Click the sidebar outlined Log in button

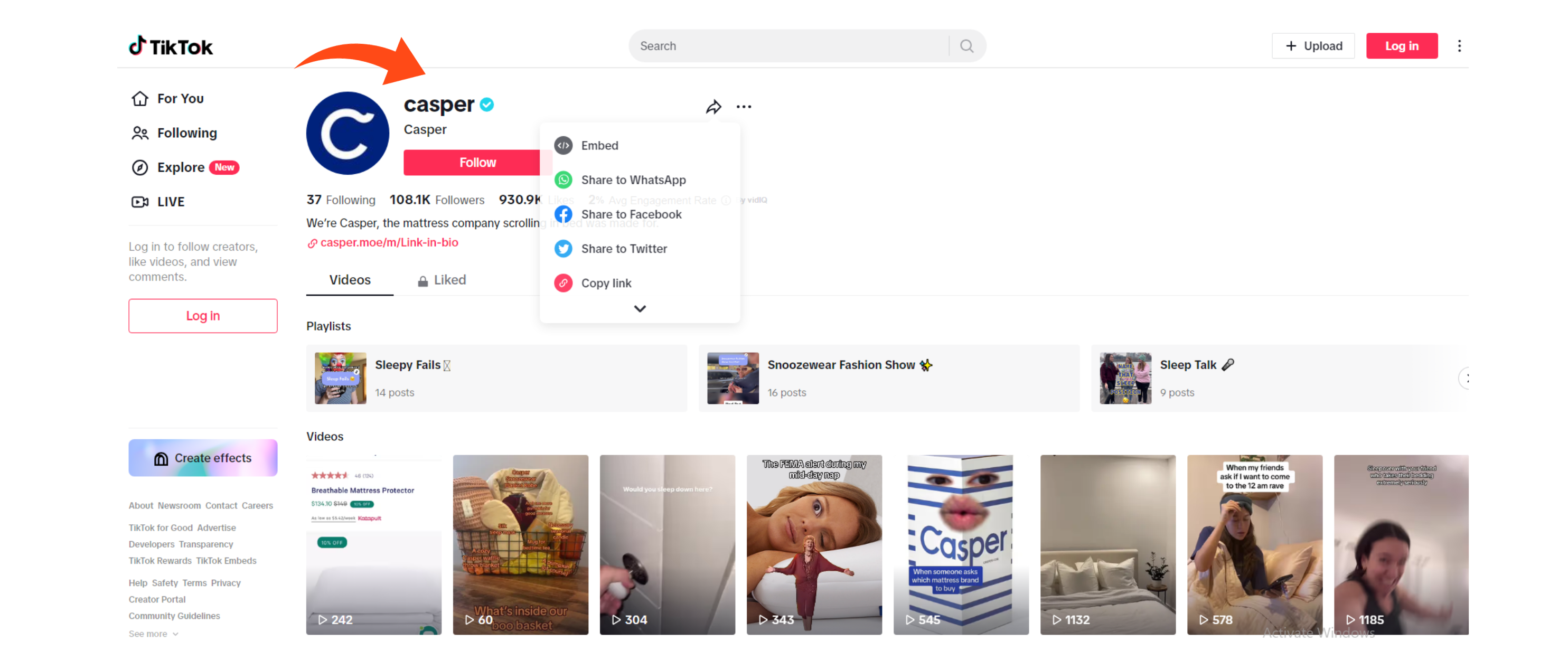click(x=203, y=316)
